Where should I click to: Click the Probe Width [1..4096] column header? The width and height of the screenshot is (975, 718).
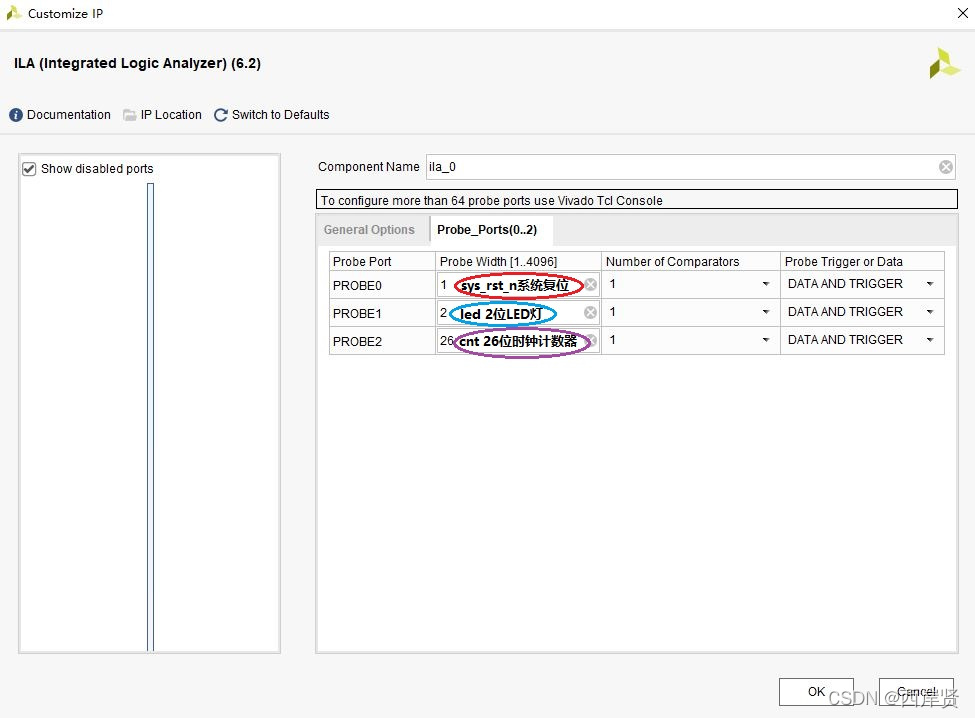[518, 262]
